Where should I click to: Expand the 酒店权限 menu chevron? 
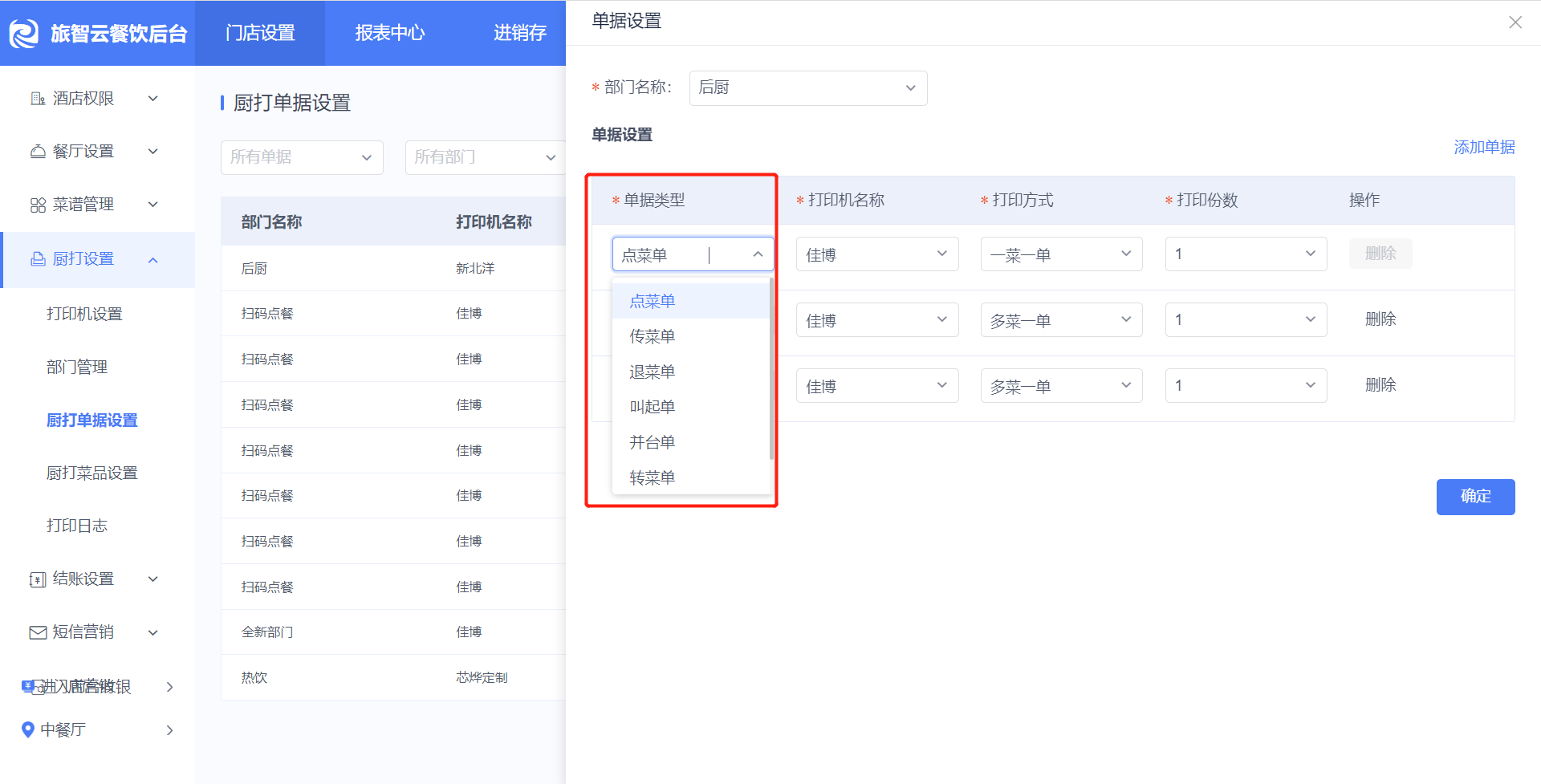coord(153,99)
